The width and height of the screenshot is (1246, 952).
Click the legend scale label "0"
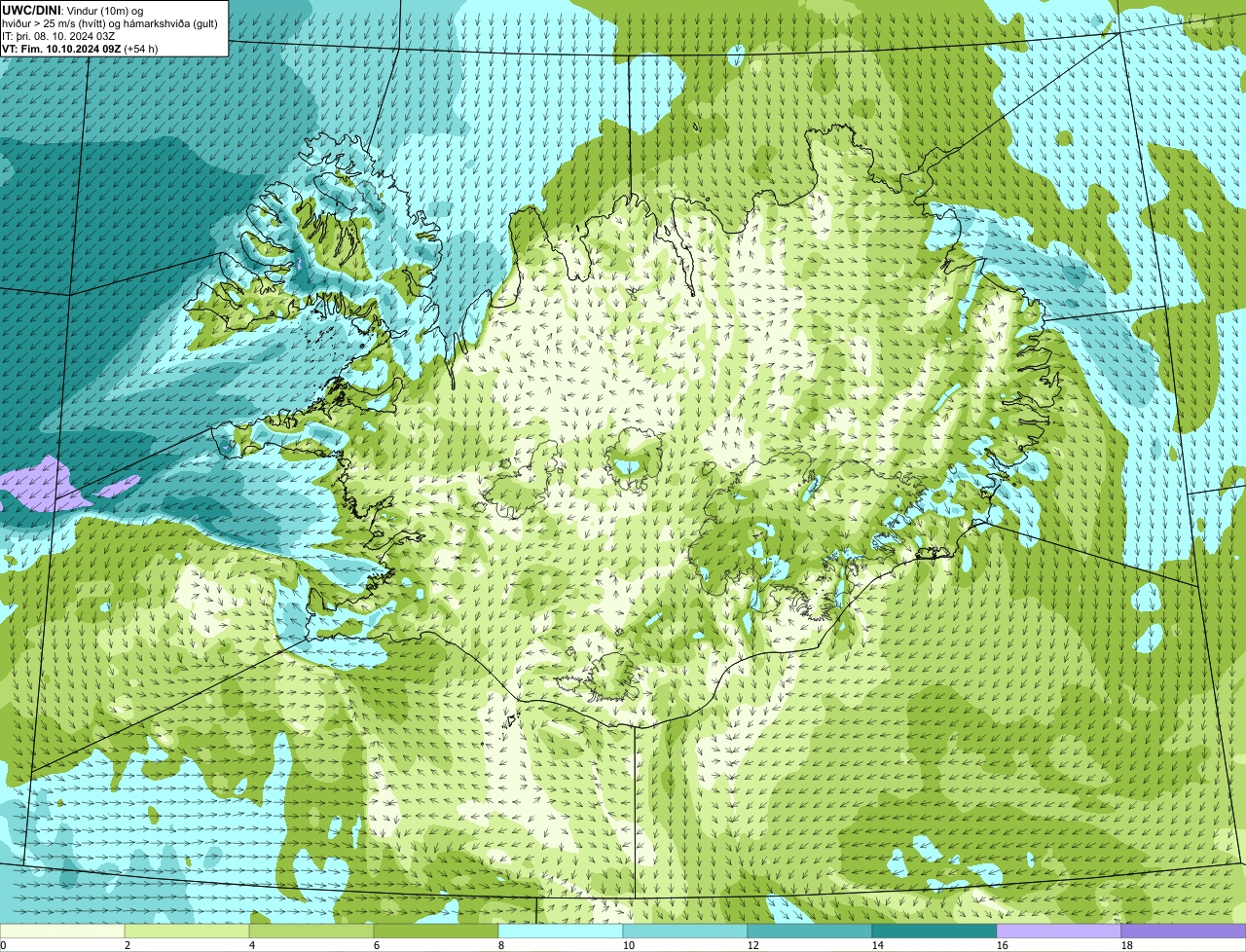pos(4,945)
